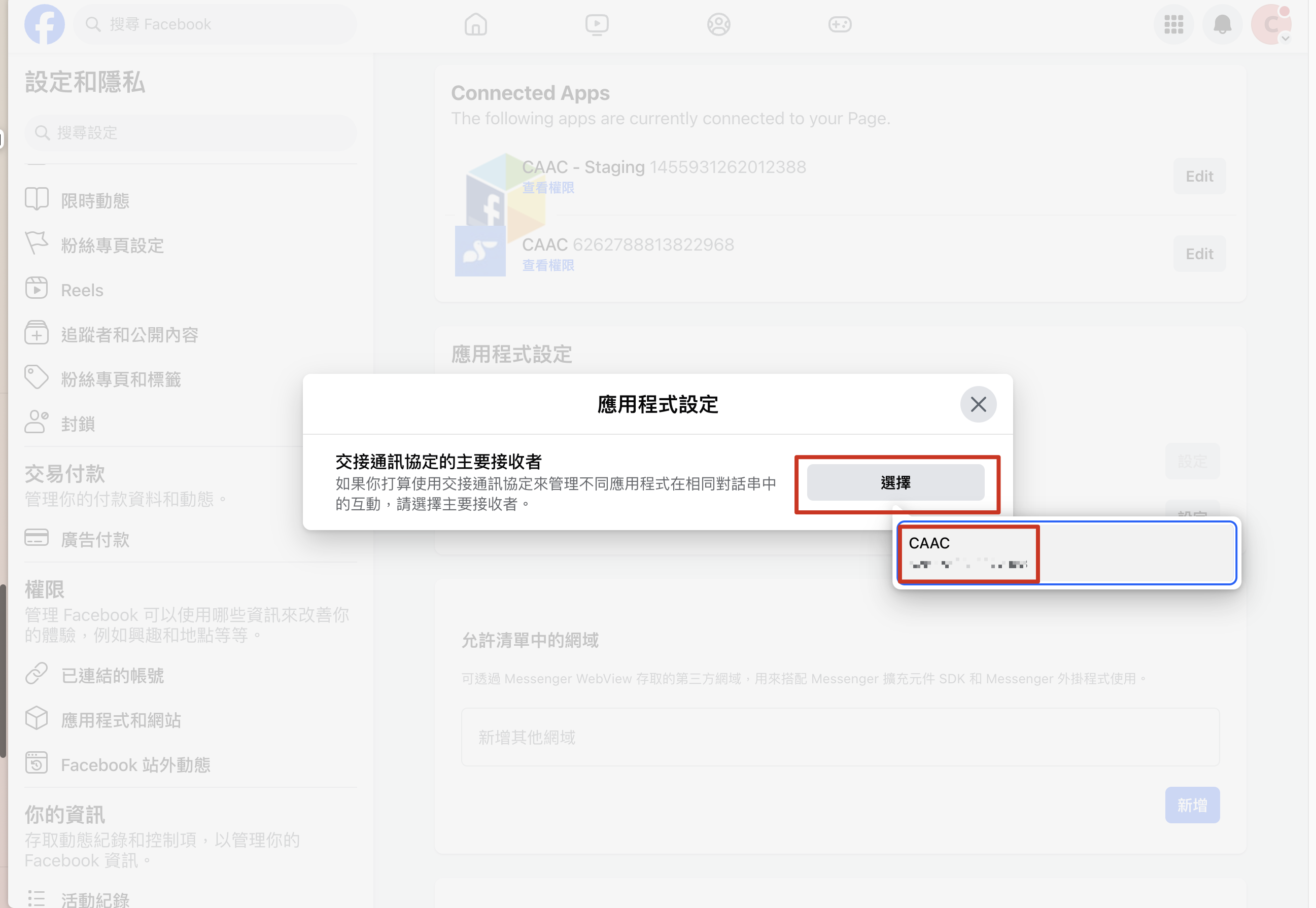Open the Groups tab icon
This screenshot has height=908, width=1316.
coord(718,24)
